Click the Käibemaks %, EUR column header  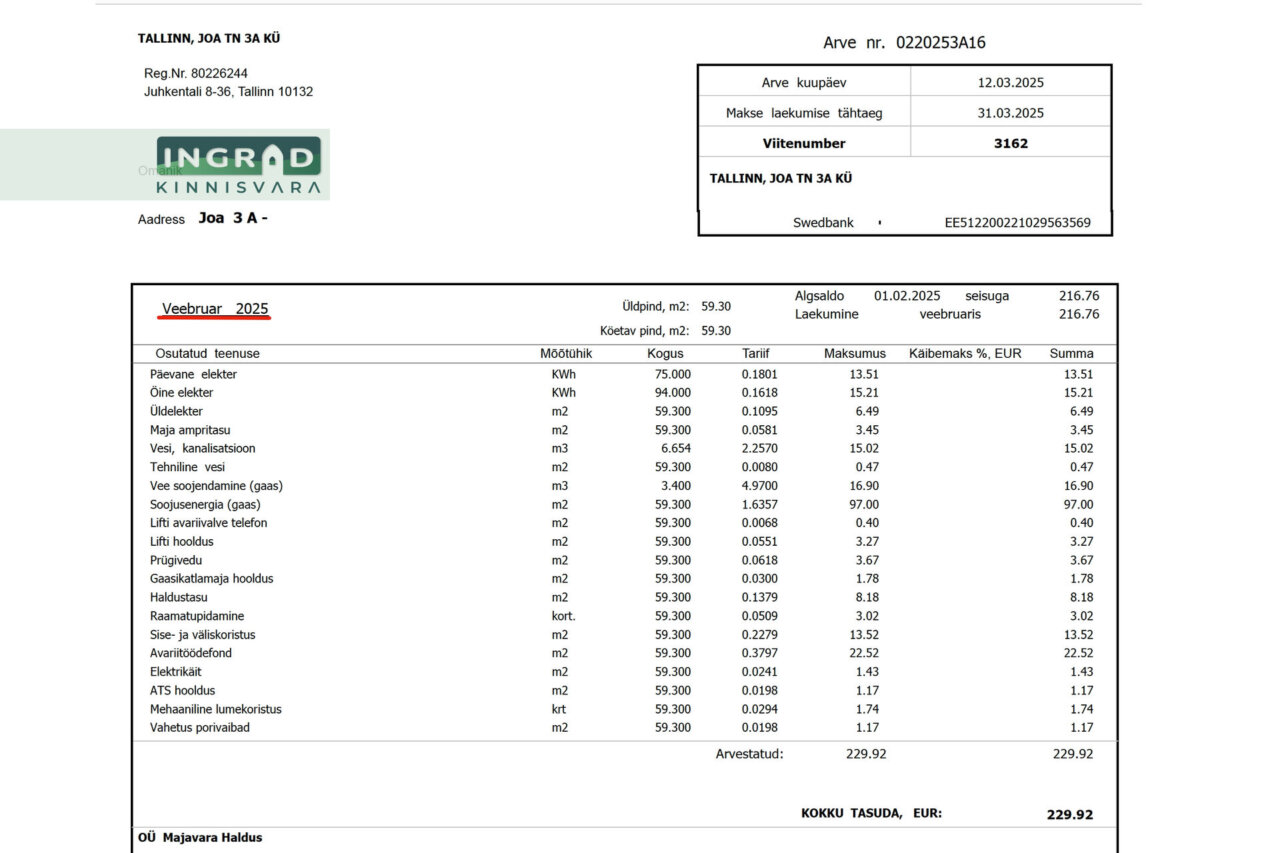point(965,354)
